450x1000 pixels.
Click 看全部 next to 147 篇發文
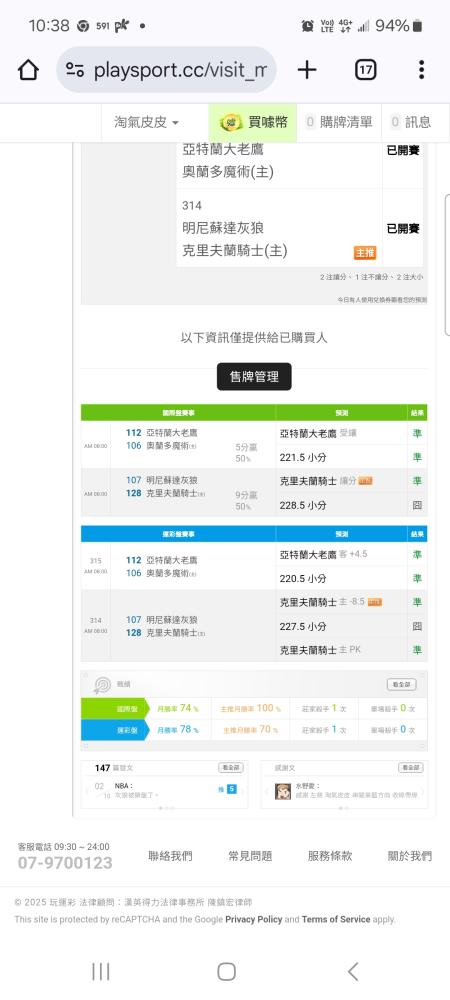231,768
